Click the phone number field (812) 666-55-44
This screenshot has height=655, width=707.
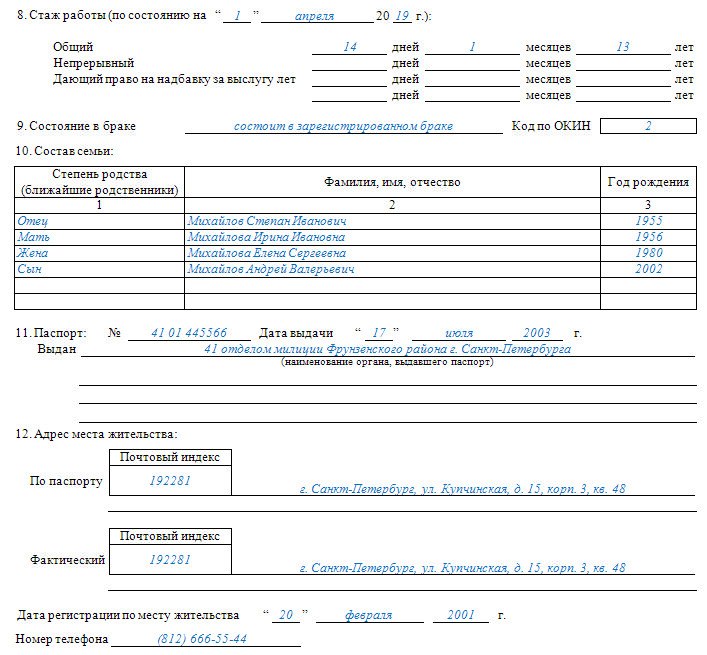click(202, 639)
